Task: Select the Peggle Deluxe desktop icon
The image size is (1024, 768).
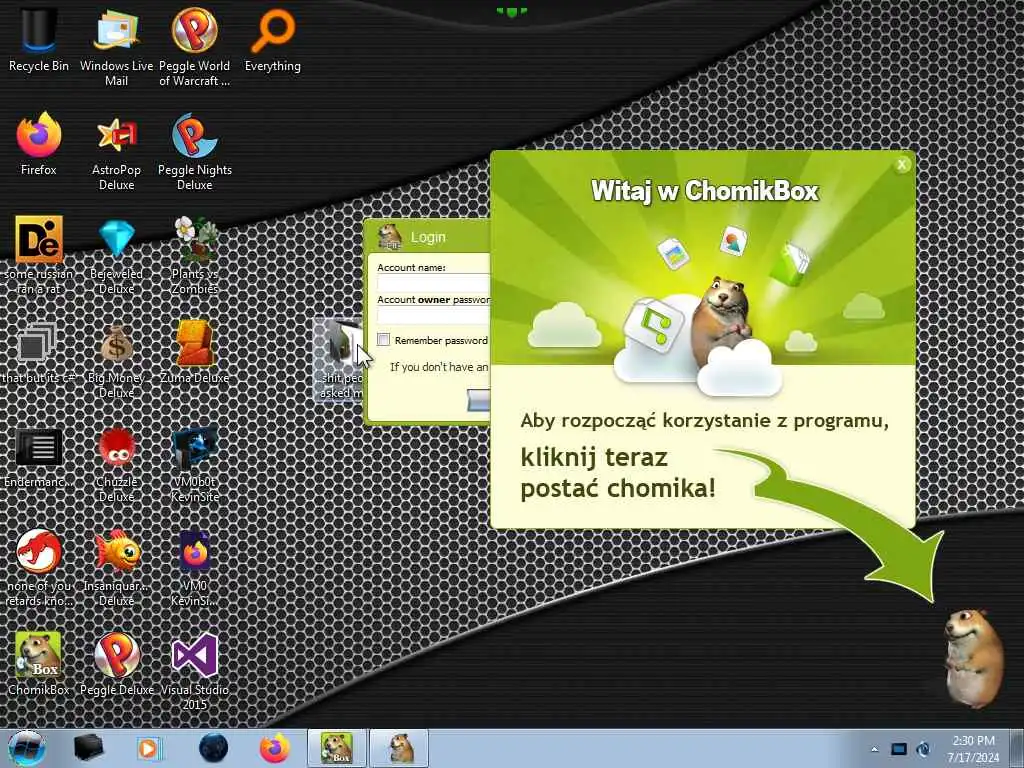Action: (x=116, y=663)
